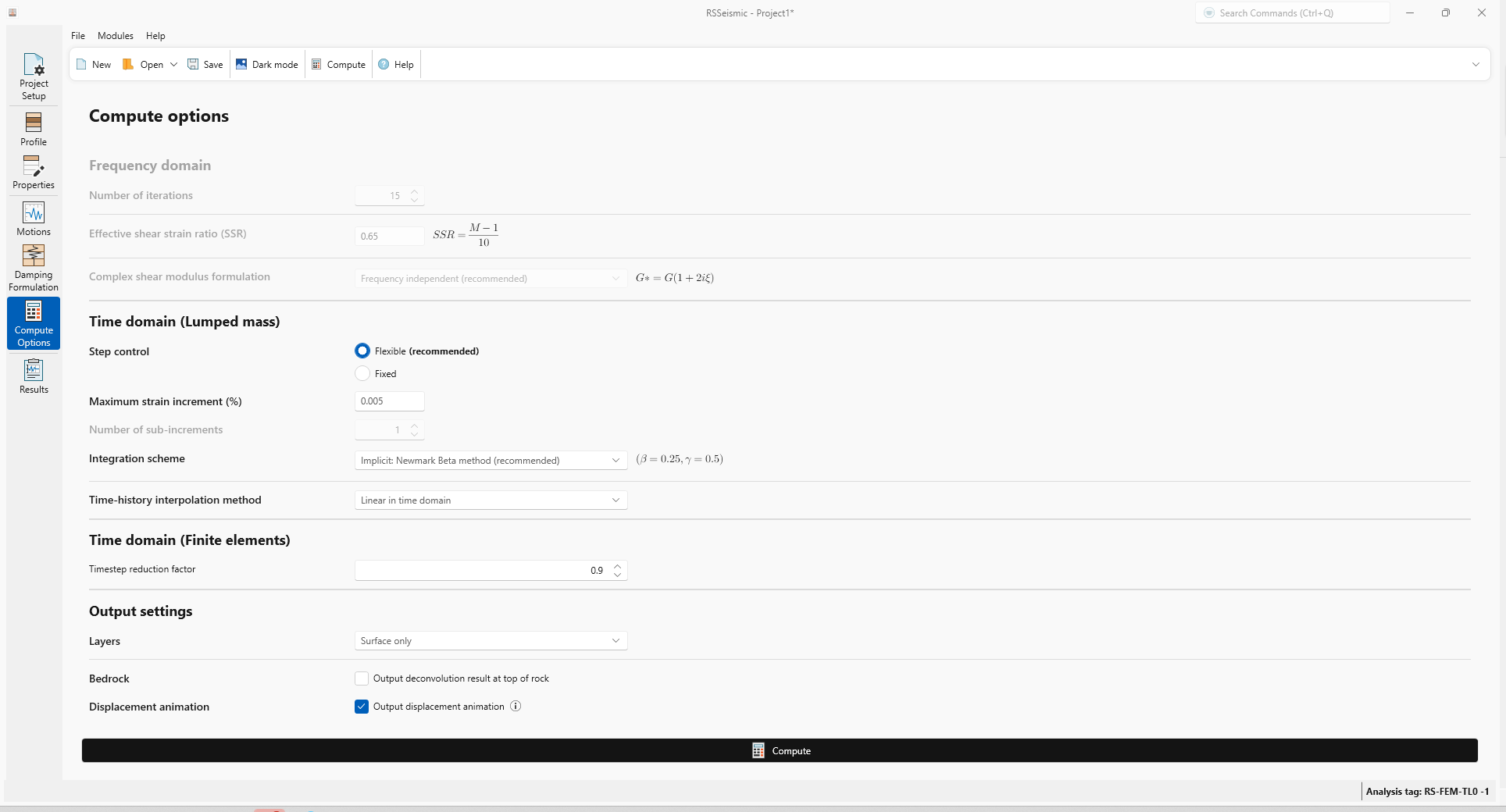Screen dimensions: 1506x812
Task: Select the Compute Options sidebar page
Action: [x=34, y=323]
